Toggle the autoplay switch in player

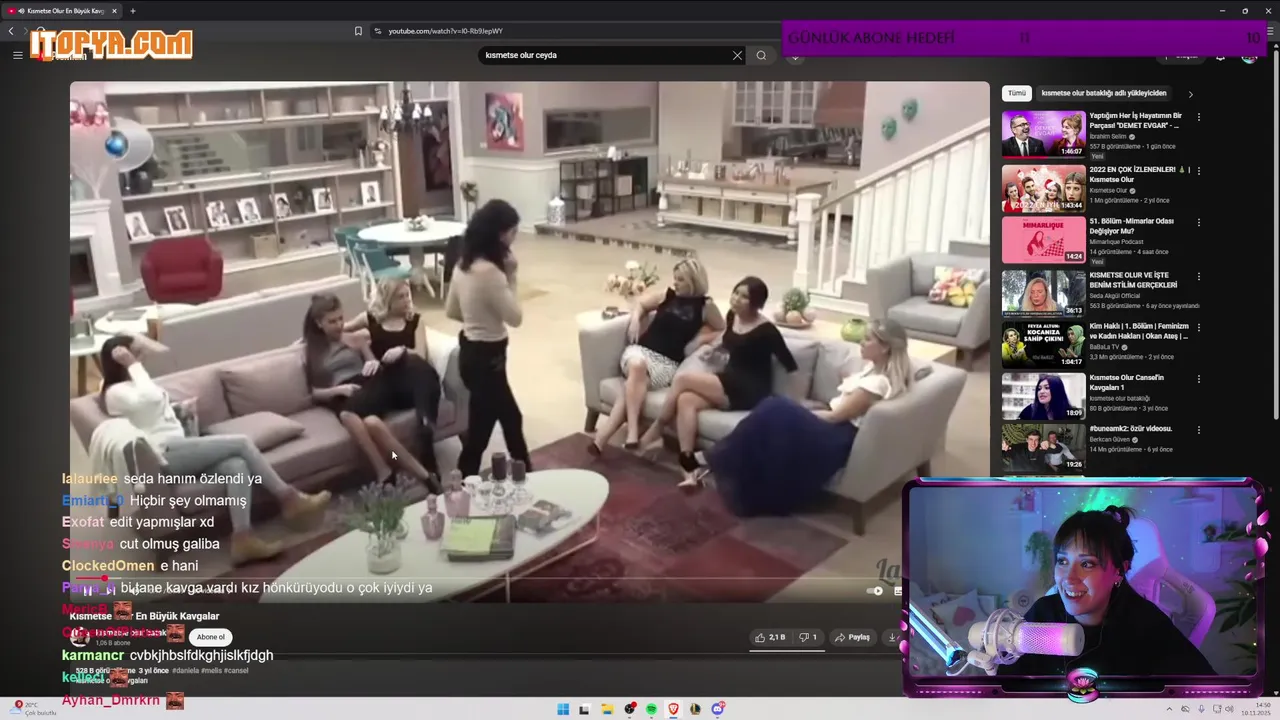874,591
